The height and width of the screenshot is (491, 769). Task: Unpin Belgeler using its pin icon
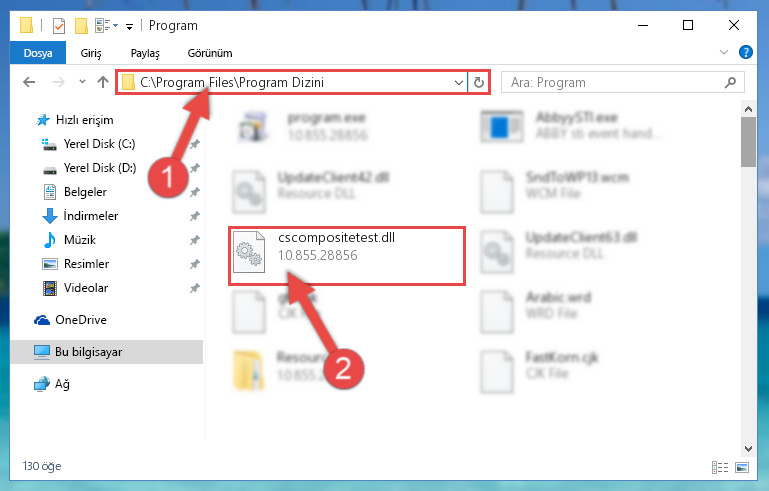195,192
